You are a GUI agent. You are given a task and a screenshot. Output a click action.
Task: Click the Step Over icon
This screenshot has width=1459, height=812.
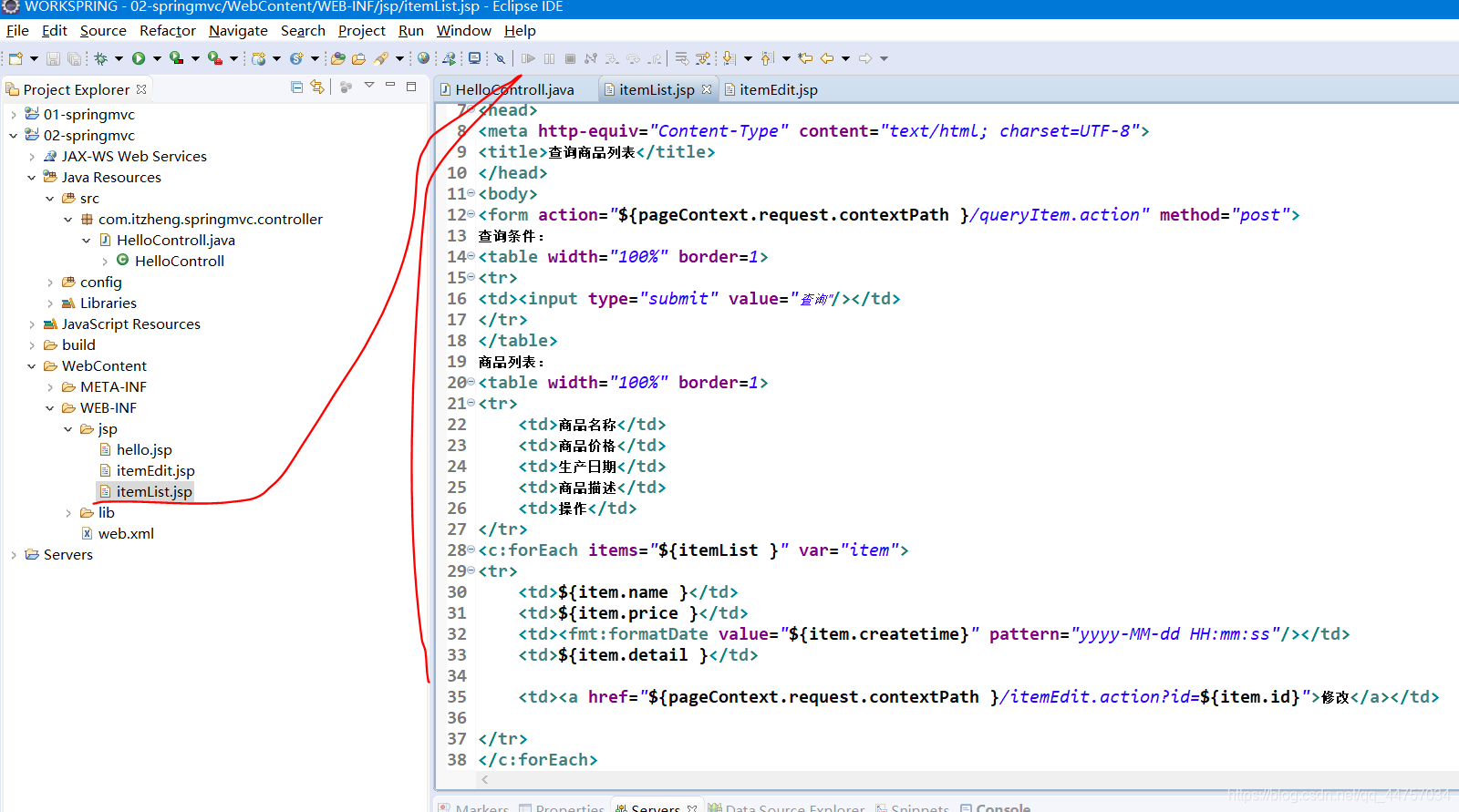[x=633, y=58]
